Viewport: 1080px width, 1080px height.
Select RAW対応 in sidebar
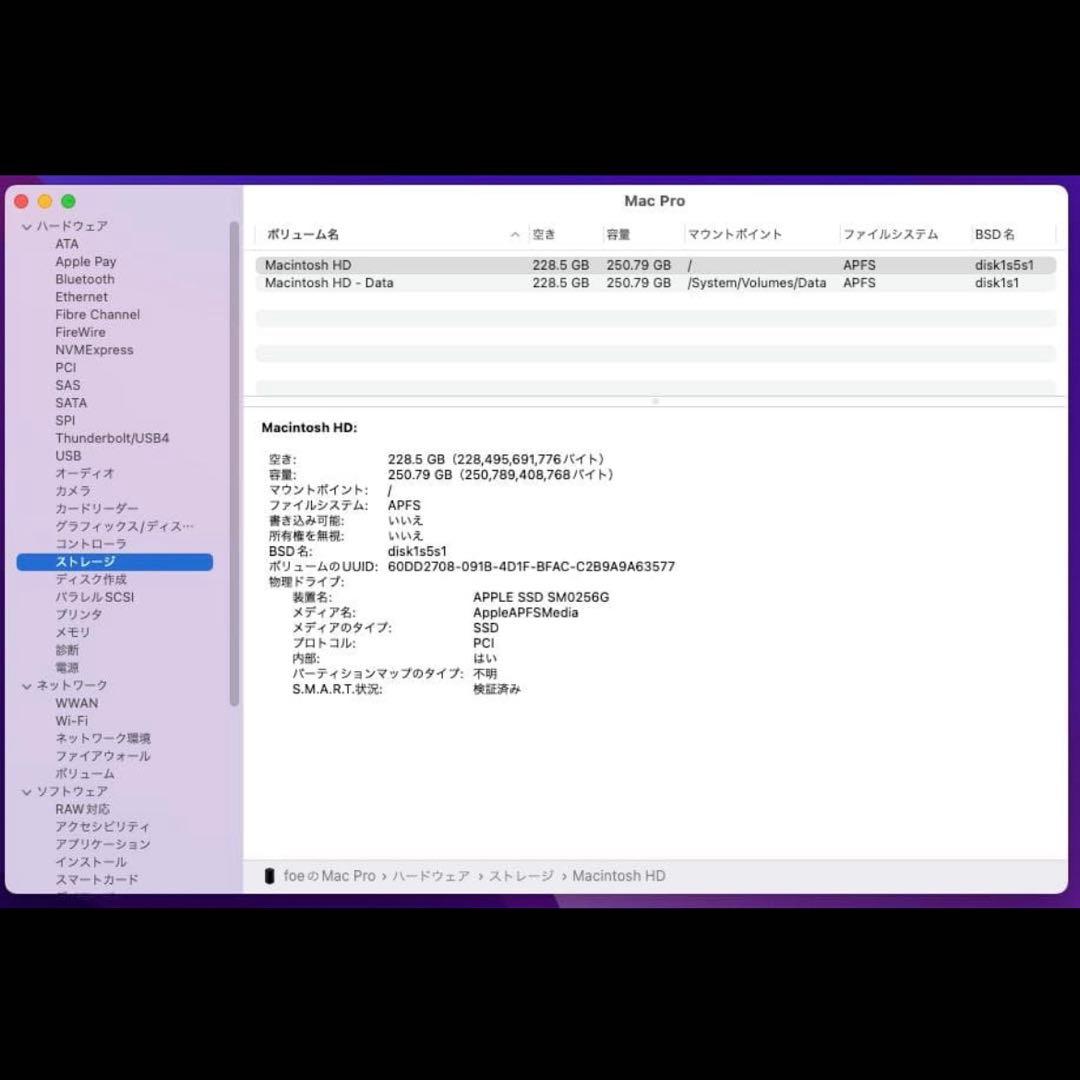82,809
